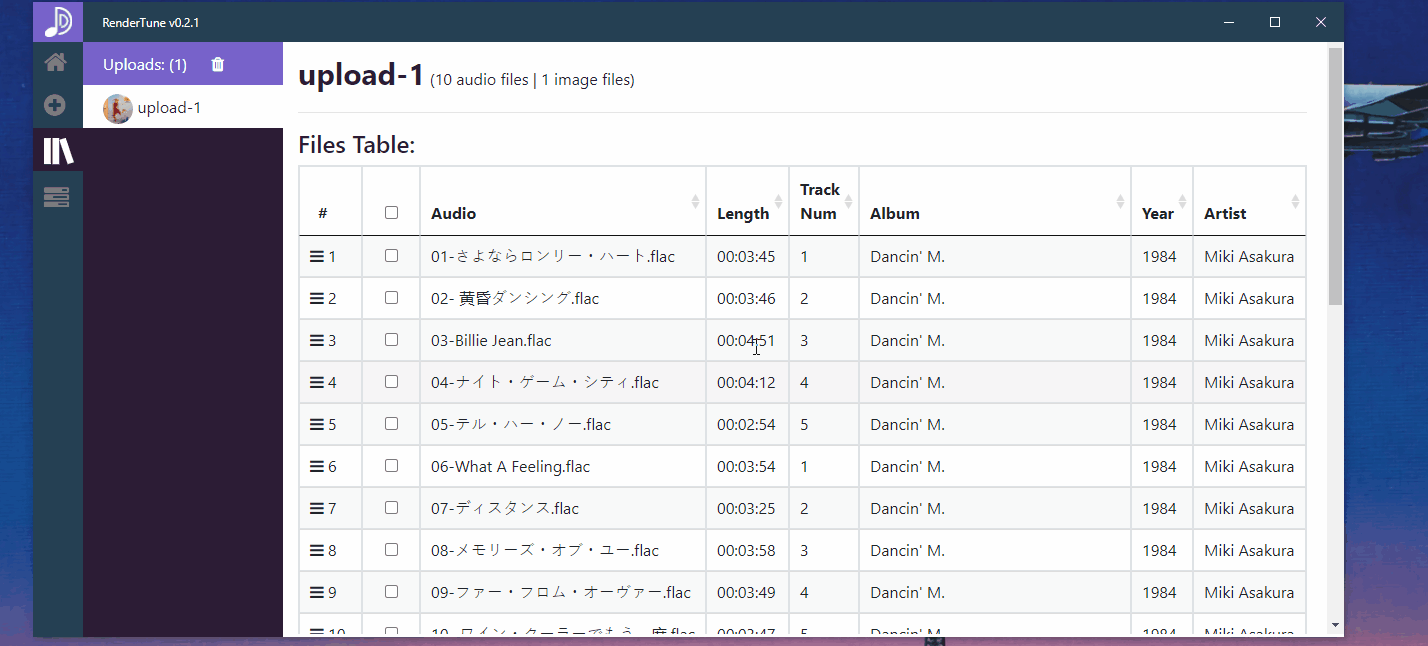Click length 00:03:54 in row 6
Screen dimensions: 1428x646
[x=746, y=466]
